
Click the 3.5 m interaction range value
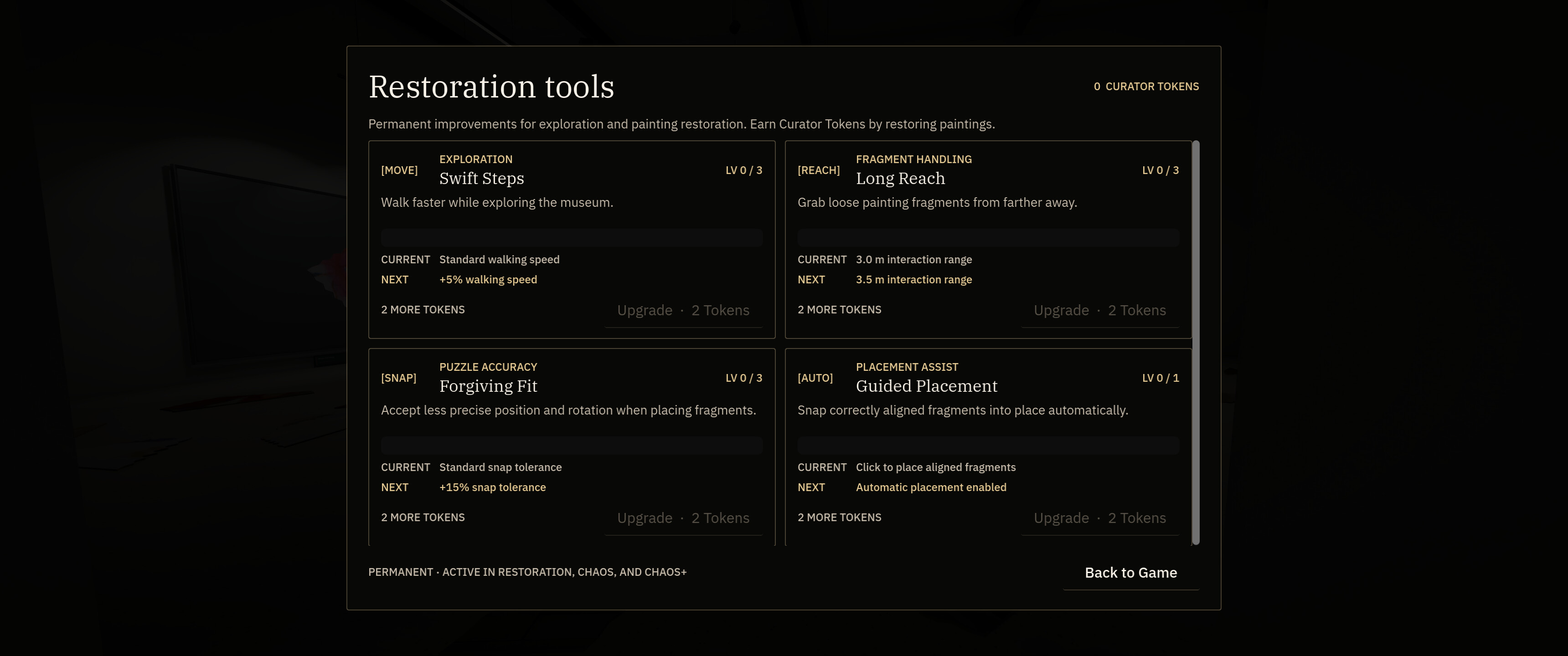[913, 279]
